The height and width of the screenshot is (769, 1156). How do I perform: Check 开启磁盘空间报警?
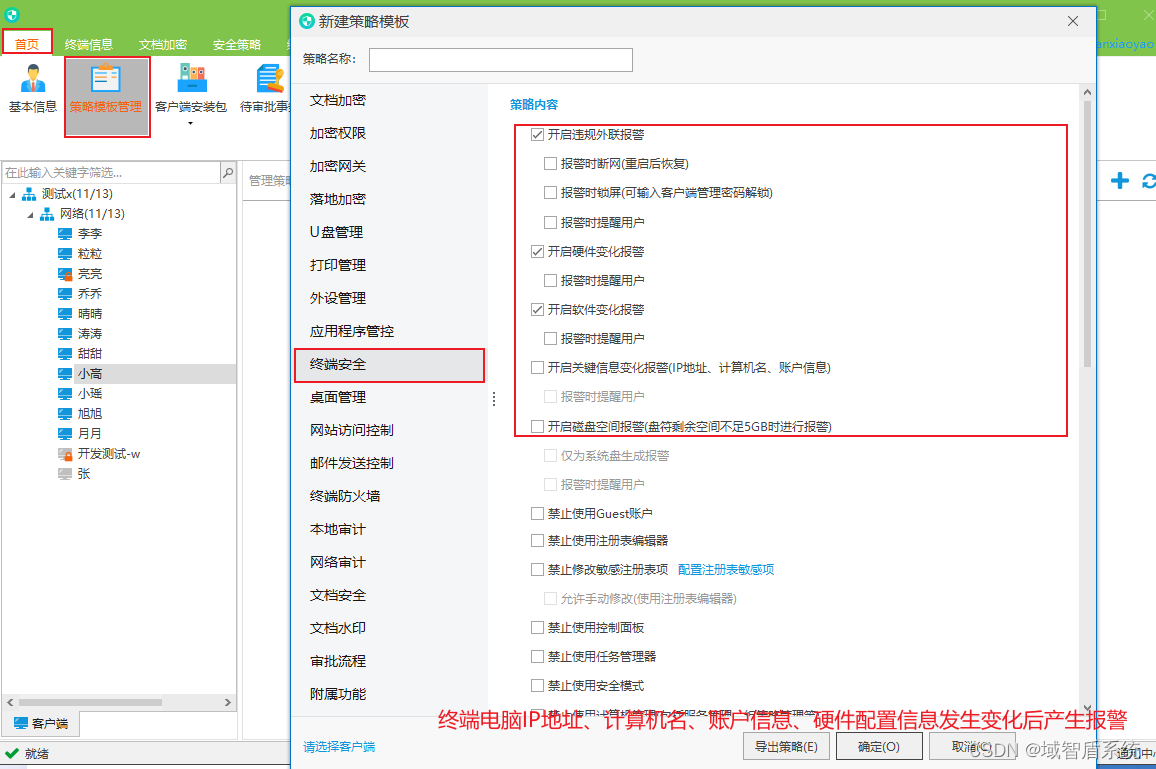click(x=537, y=426)
